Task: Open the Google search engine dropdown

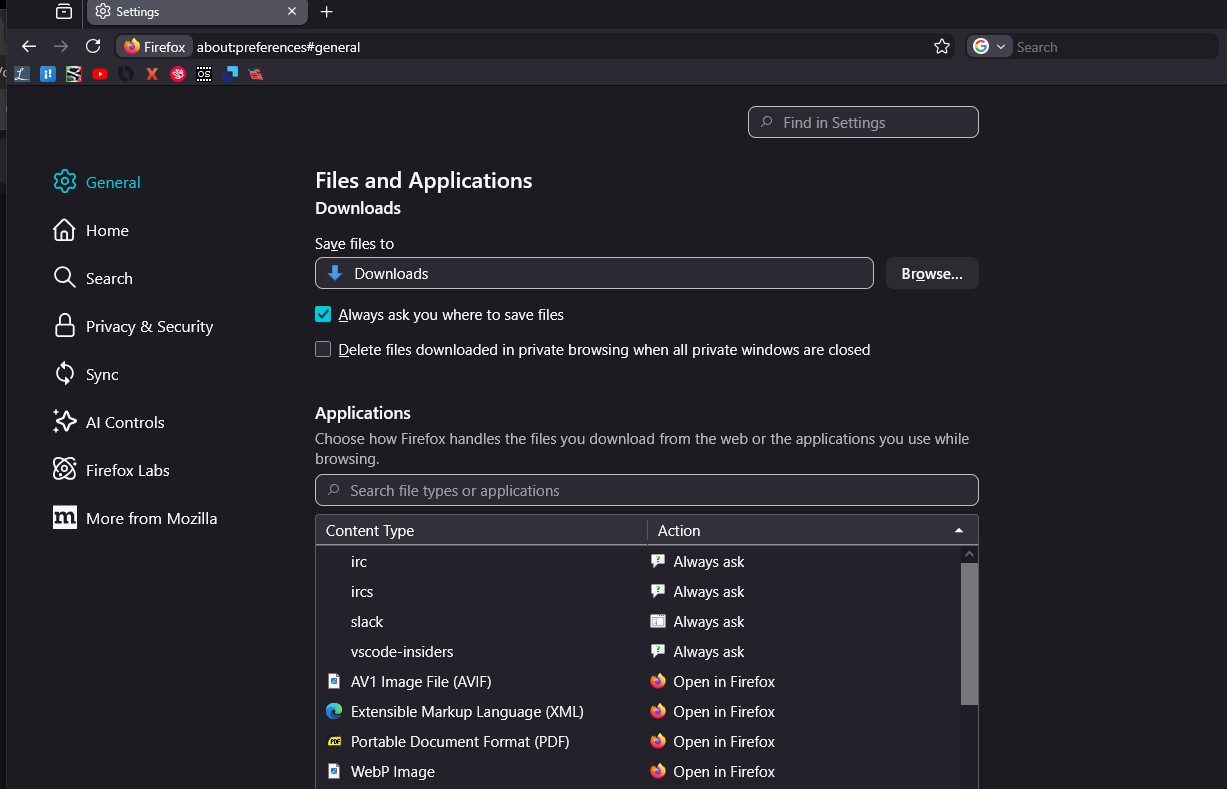Action: (989, 47)
